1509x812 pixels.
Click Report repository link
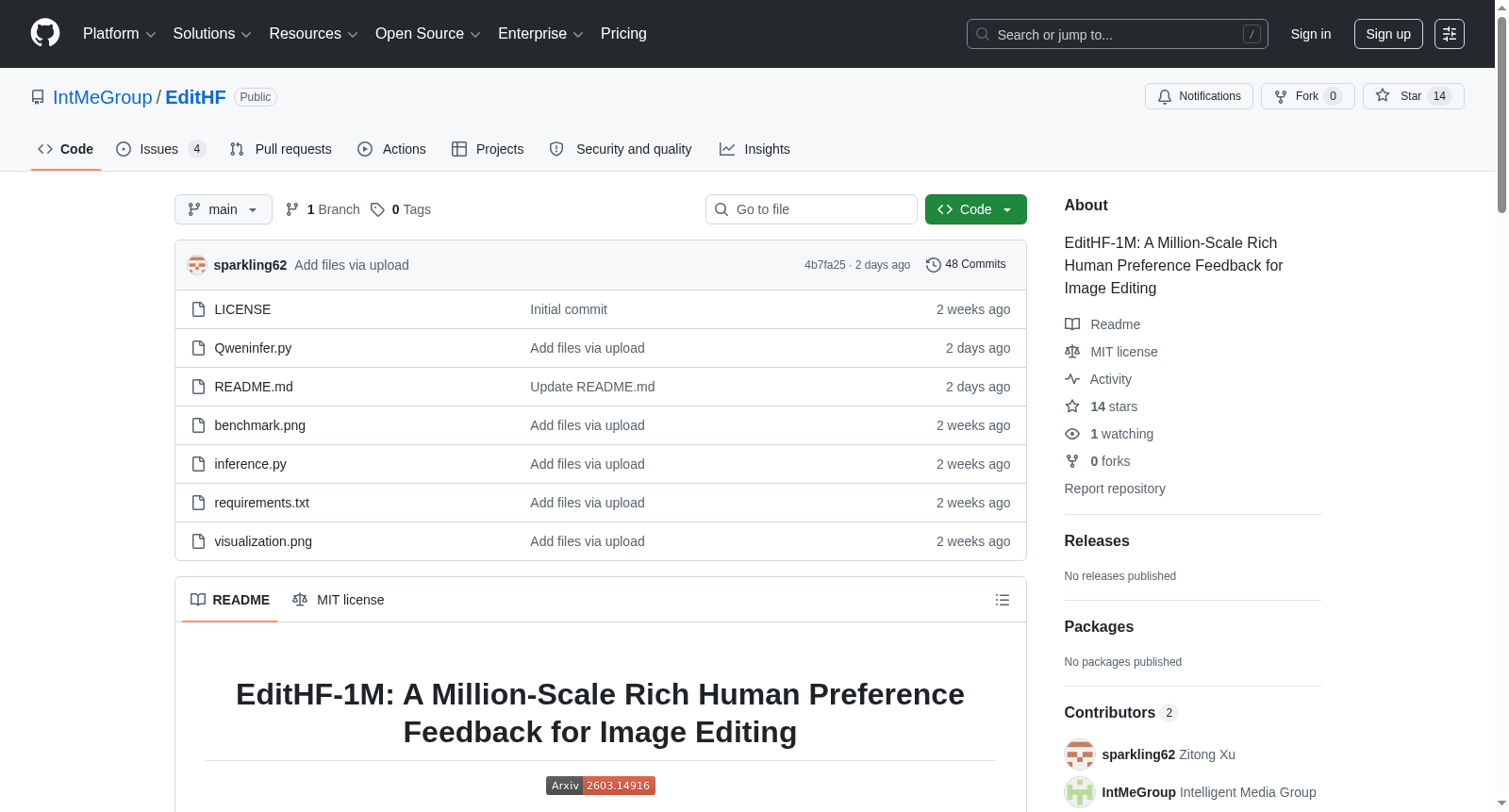click(1115, 489)
